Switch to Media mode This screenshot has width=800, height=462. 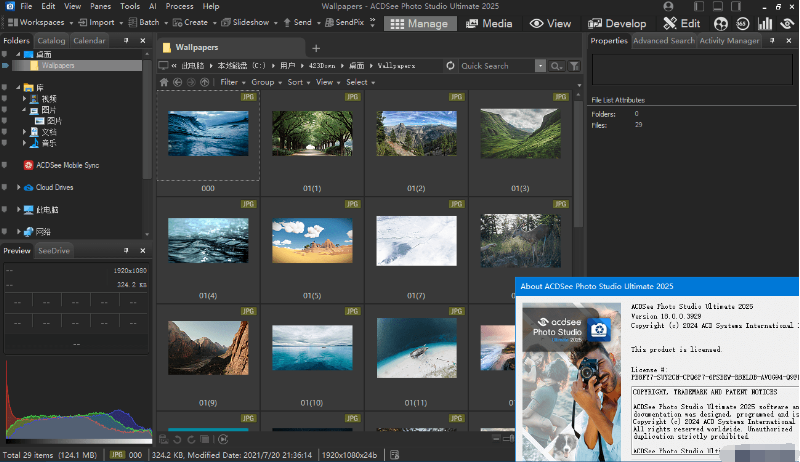(489, 23)
